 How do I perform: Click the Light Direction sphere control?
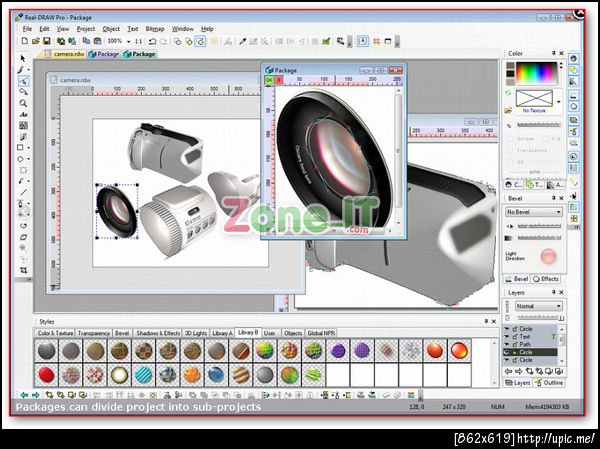point(548,256)
